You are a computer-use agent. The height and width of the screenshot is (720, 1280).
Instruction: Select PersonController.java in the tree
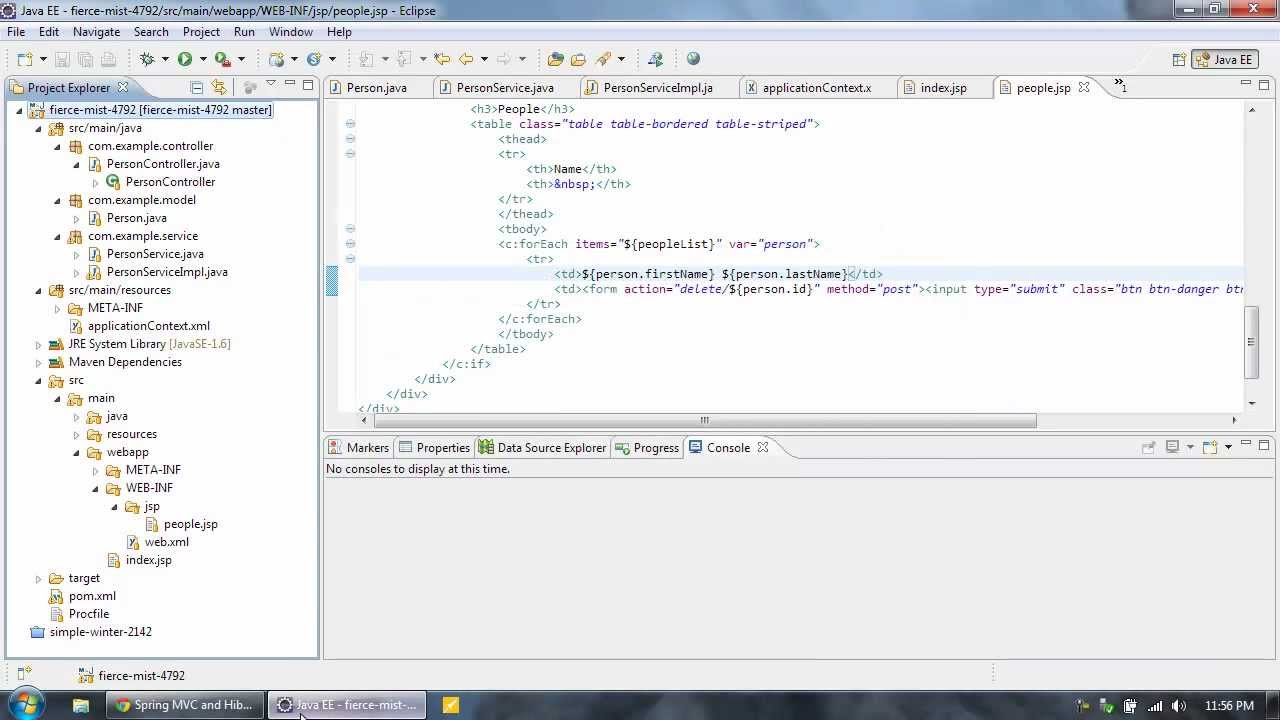click(x=163, y=164)
